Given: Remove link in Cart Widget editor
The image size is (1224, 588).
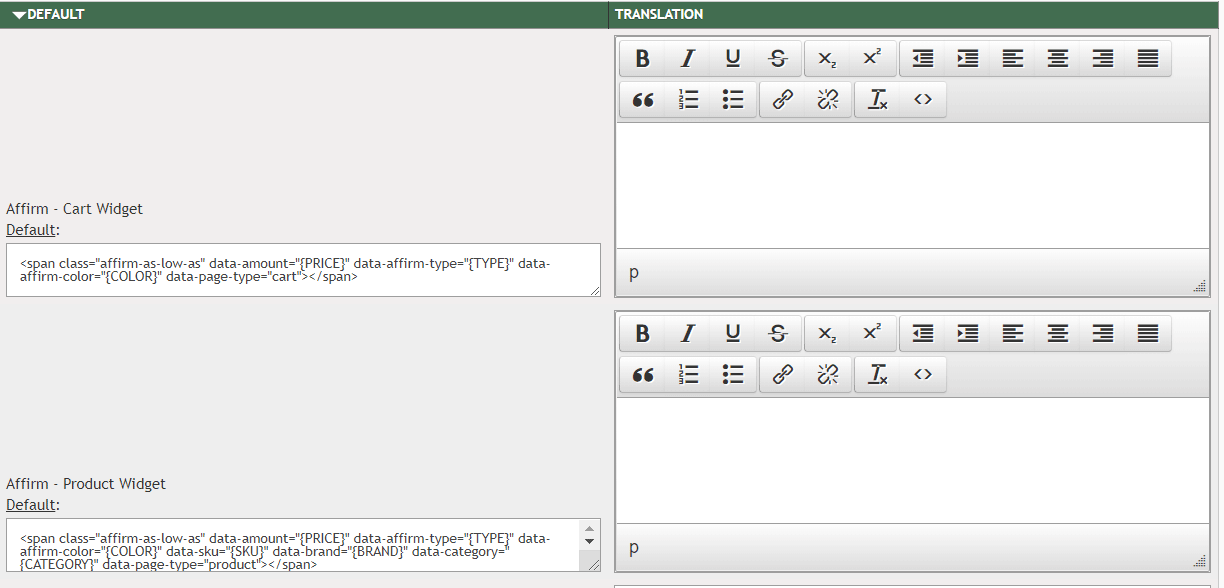Looking at the screenshot, I should (828, 100).
